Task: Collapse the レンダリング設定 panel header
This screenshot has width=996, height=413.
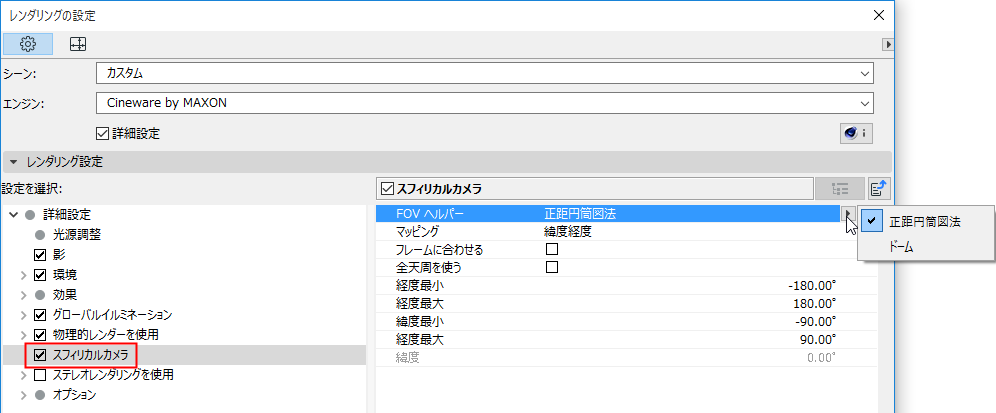Action: (x=14, y=161)
